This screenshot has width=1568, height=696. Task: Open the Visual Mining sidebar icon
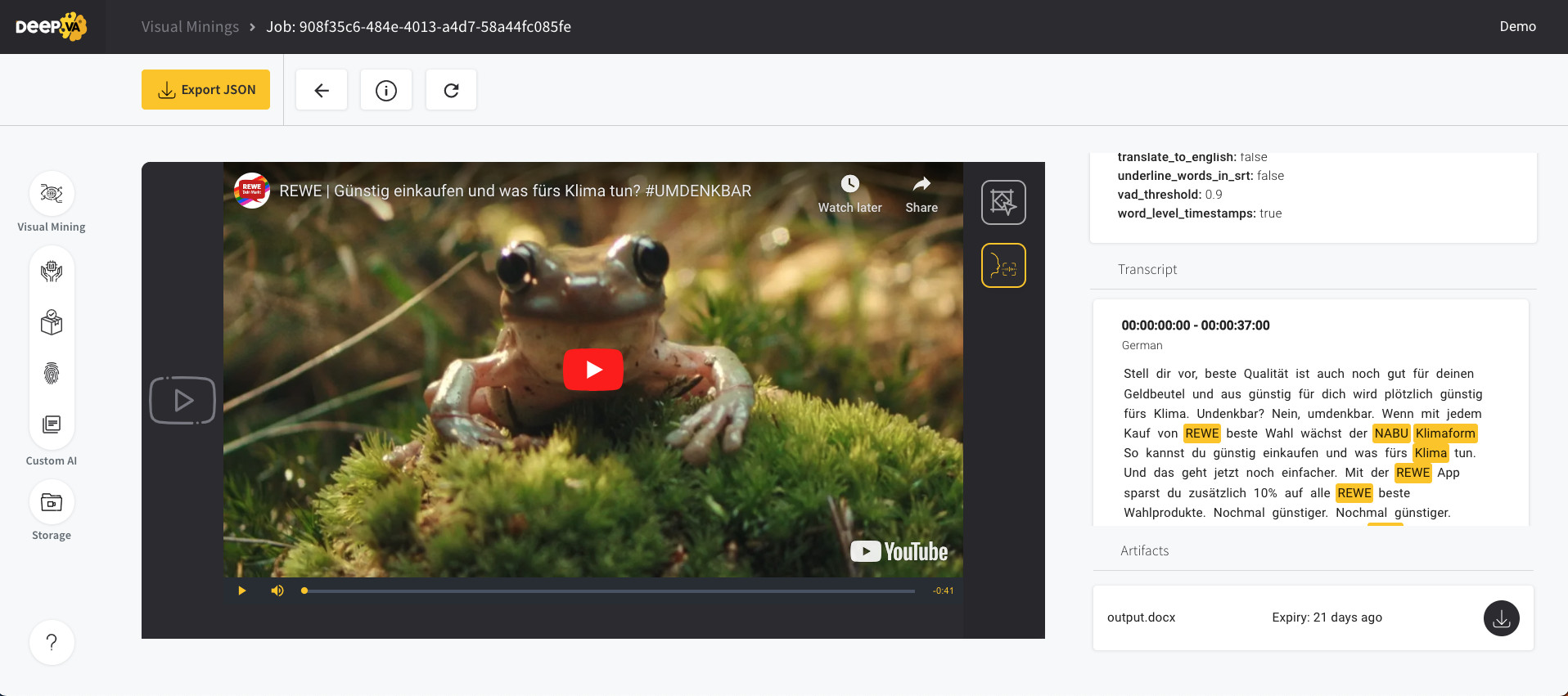click(x=52, y=194)
